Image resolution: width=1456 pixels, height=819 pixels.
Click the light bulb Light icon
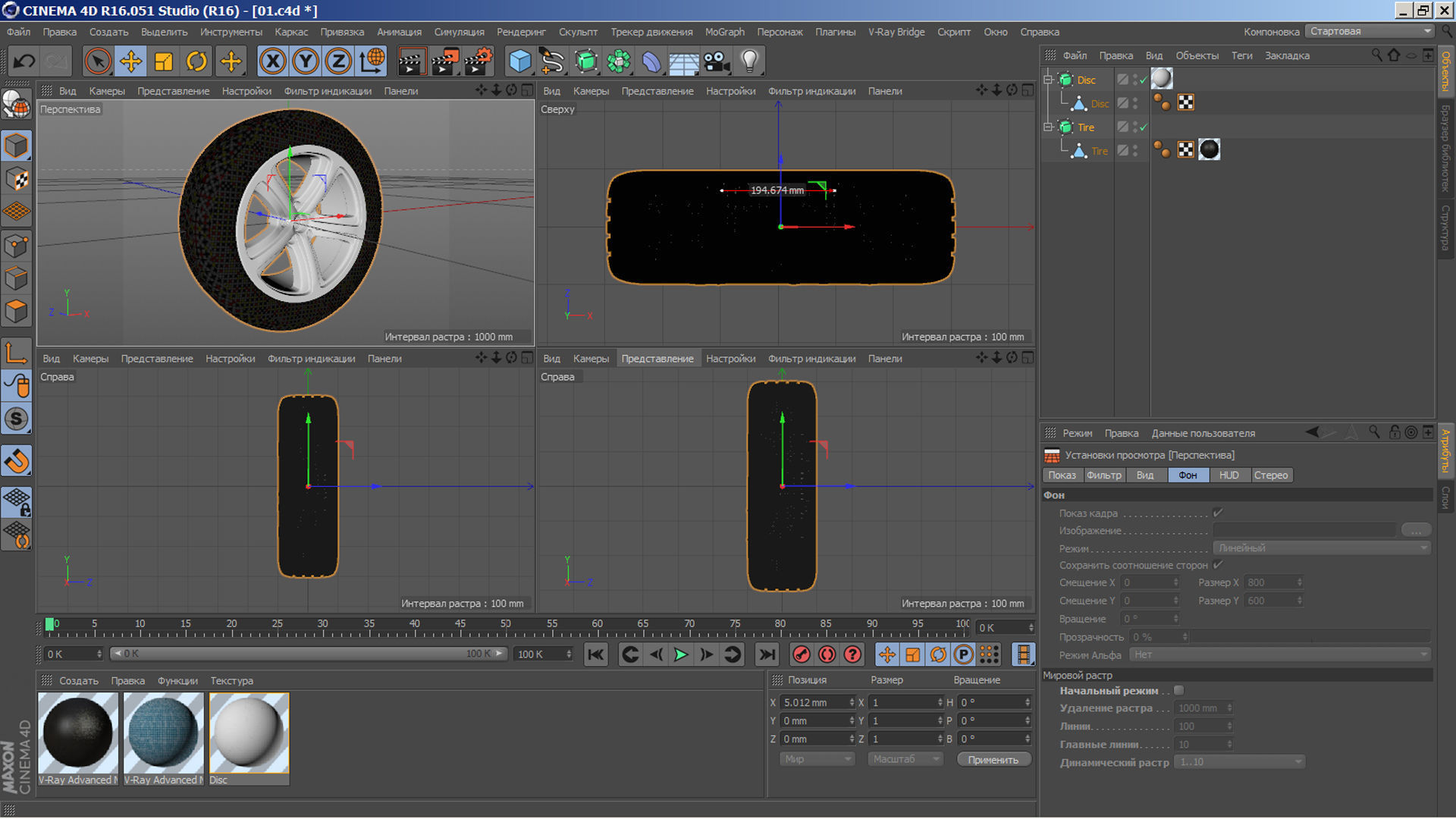[749, 61]
